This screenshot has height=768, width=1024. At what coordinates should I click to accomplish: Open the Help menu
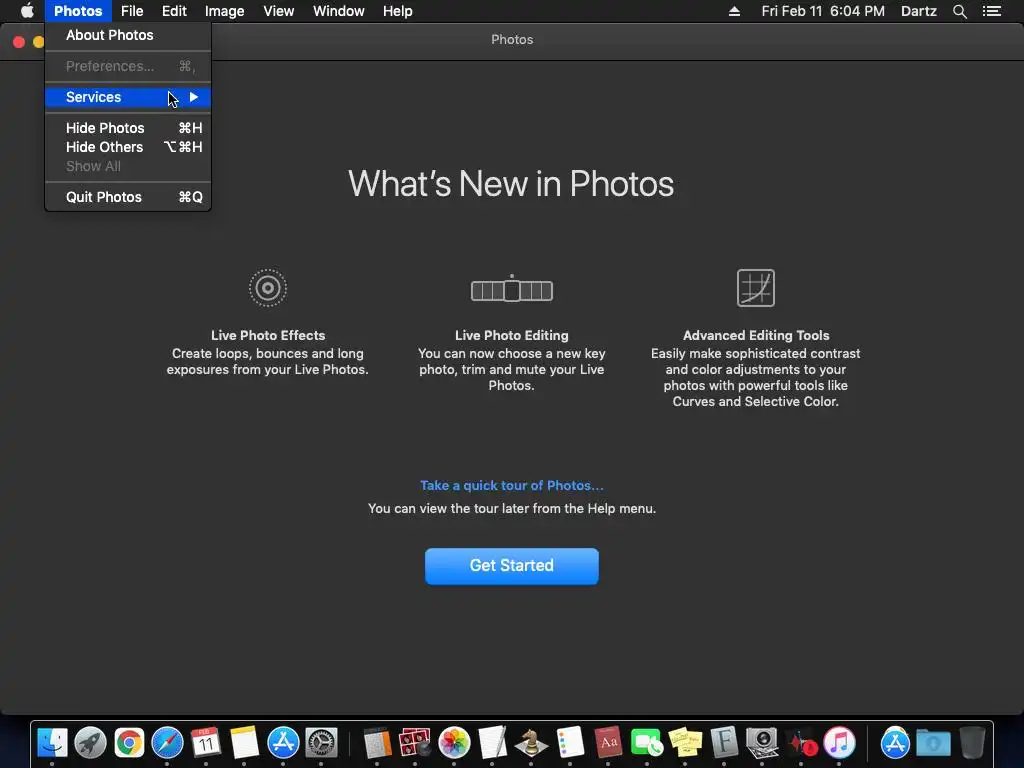coord(398,11)
